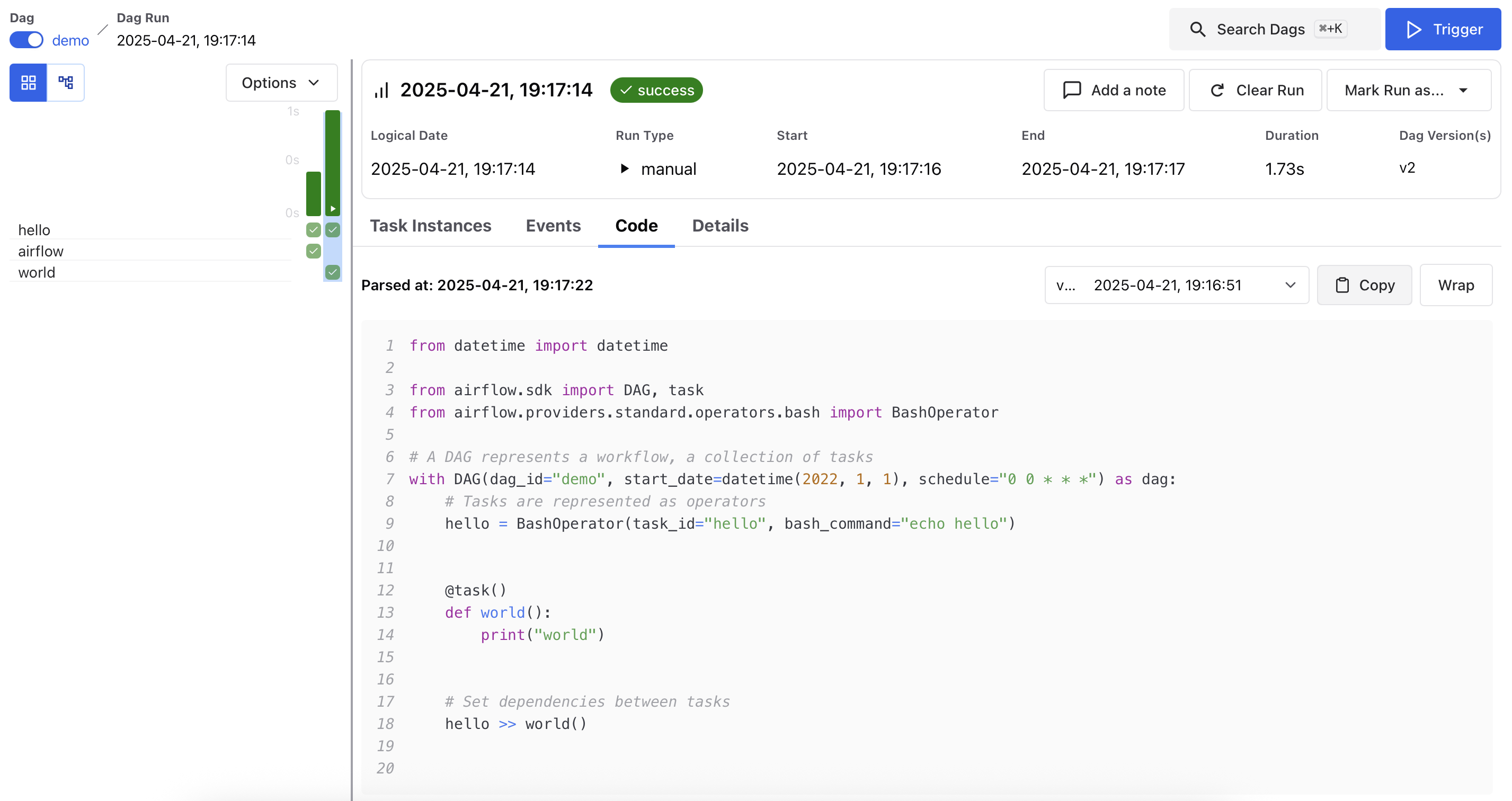Select the world task in the task list
This screenshot has width=1512, height=801.
pos(37,272)
